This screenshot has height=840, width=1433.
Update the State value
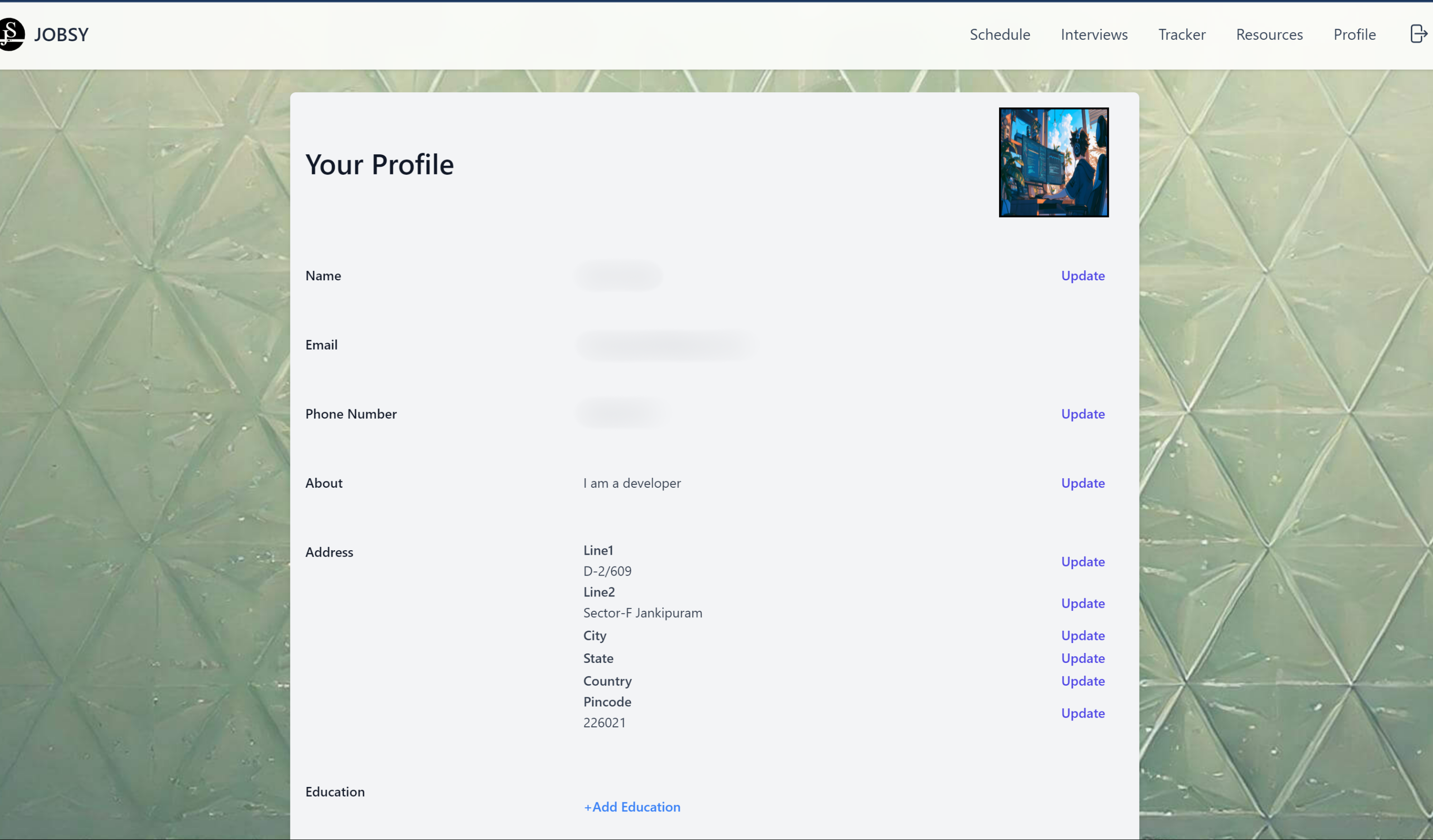pyautogui.click(x=1082, y=658)
